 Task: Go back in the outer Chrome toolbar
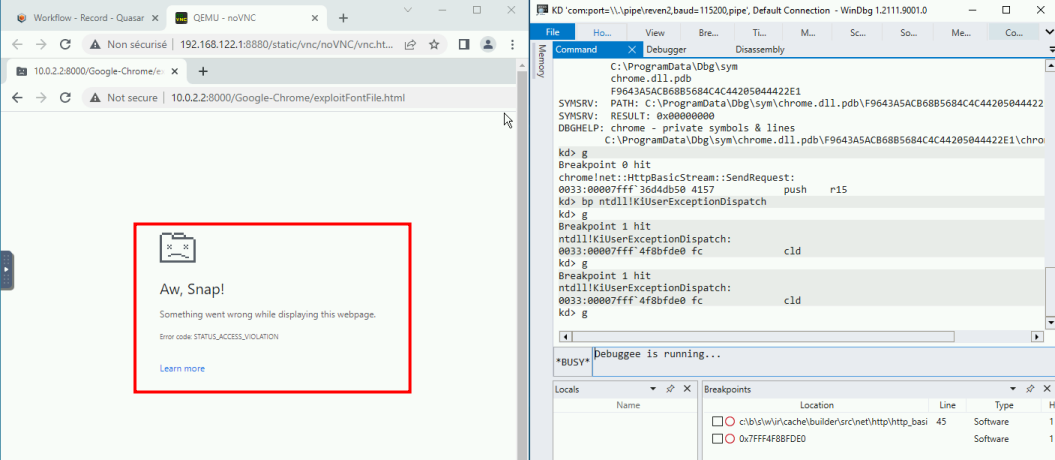coord(17,44)
